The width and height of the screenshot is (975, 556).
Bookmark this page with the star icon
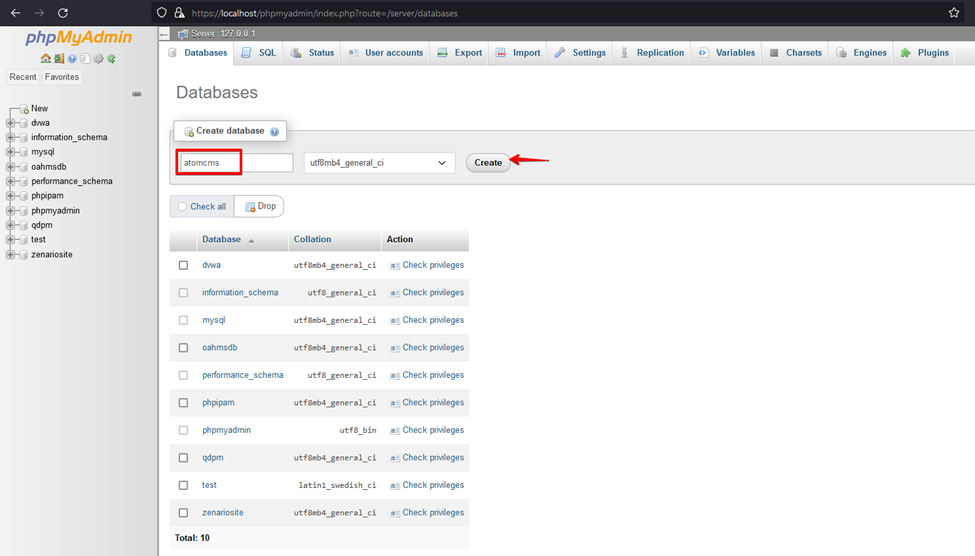(954, 12)
